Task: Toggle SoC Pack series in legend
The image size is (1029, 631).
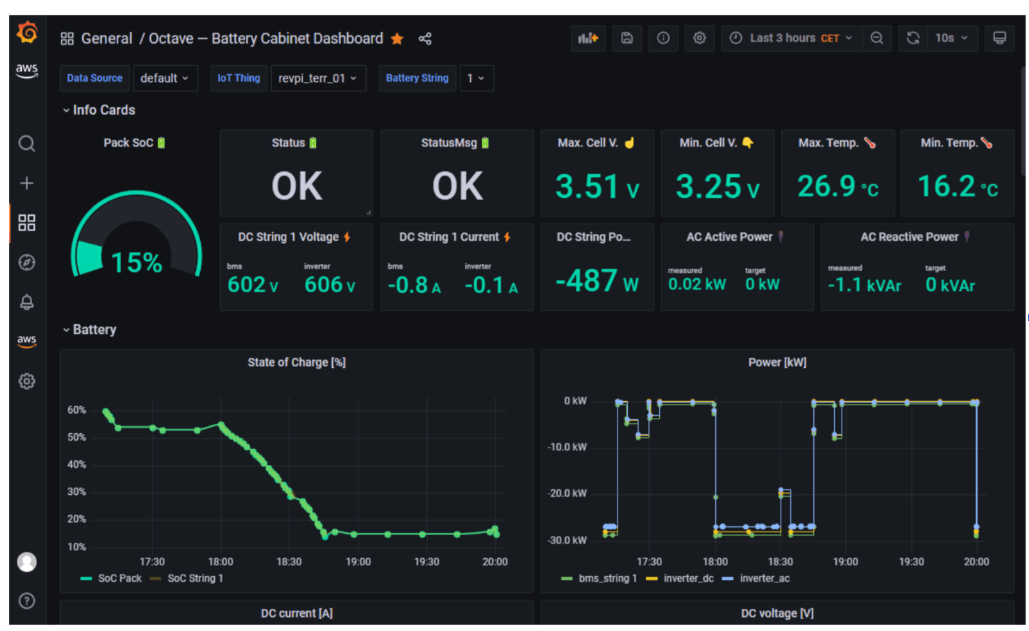Action: tap(119, 578)
